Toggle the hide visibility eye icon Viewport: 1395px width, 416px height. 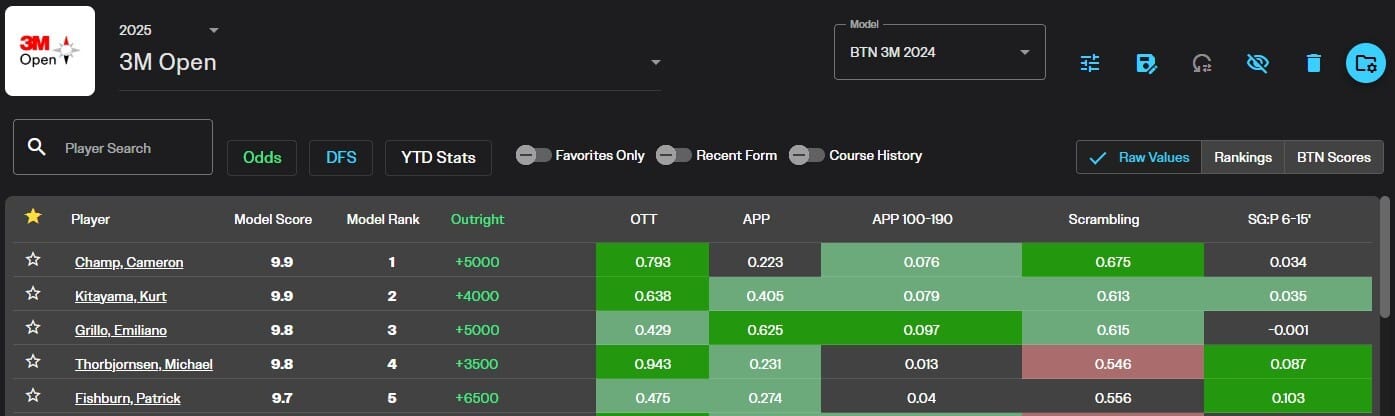pos(1258,63)
